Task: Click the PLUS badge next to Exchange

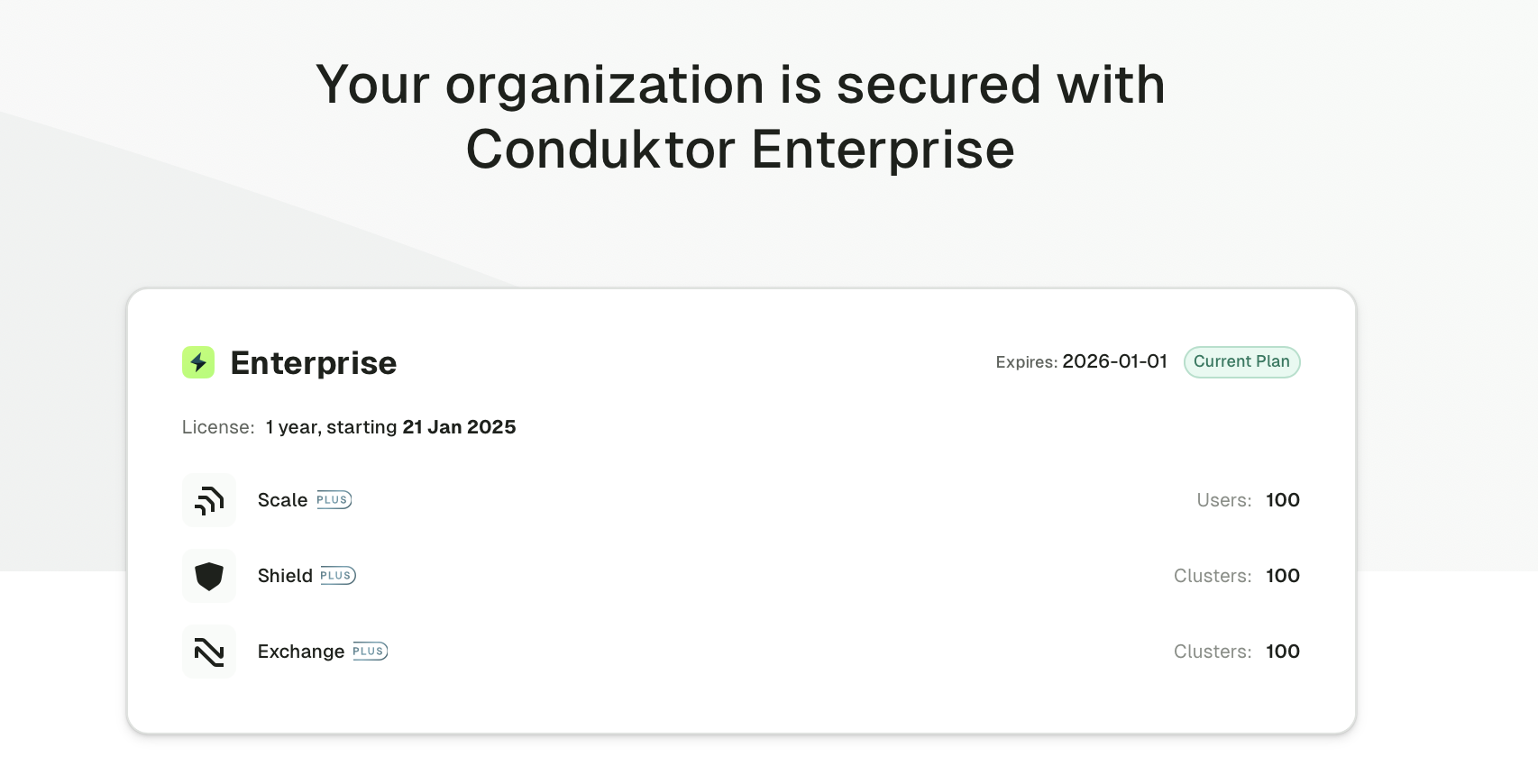Action: click(370, 652)
